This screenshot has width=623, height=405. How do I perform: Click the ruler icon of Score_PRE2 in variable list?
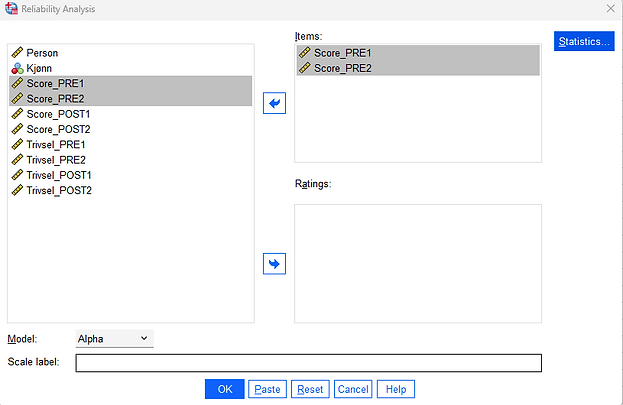[17, 99]
